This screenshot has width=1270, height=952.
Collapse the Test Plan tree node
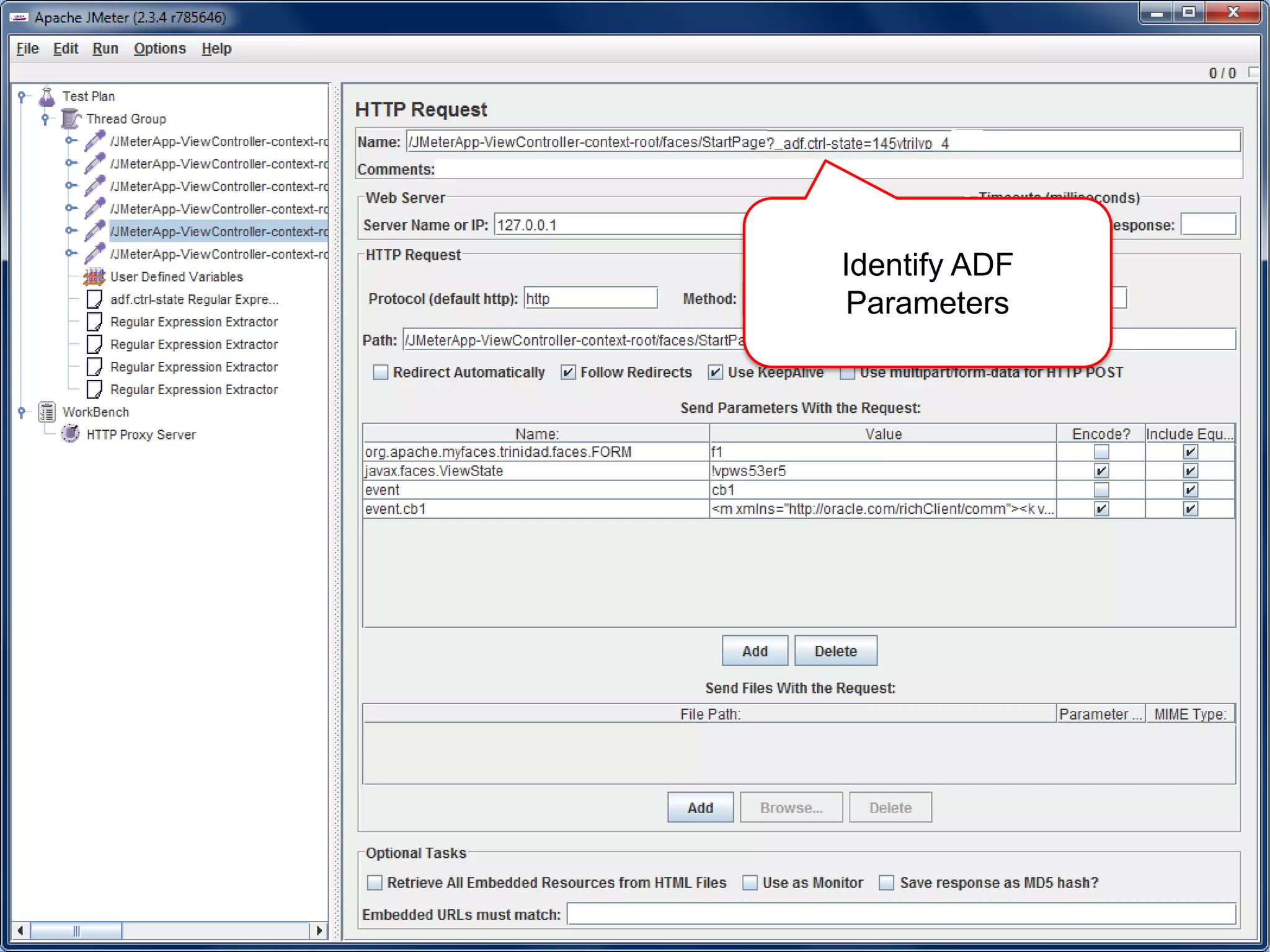coord(22,97)
